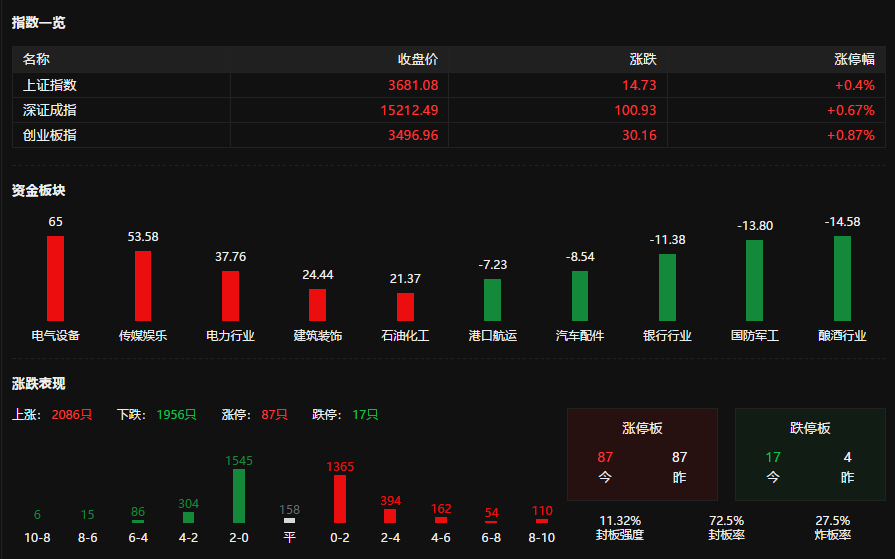The image size is (895, 559).
Task: Click the -14.58 fund flow value
Action: point(842,222)
